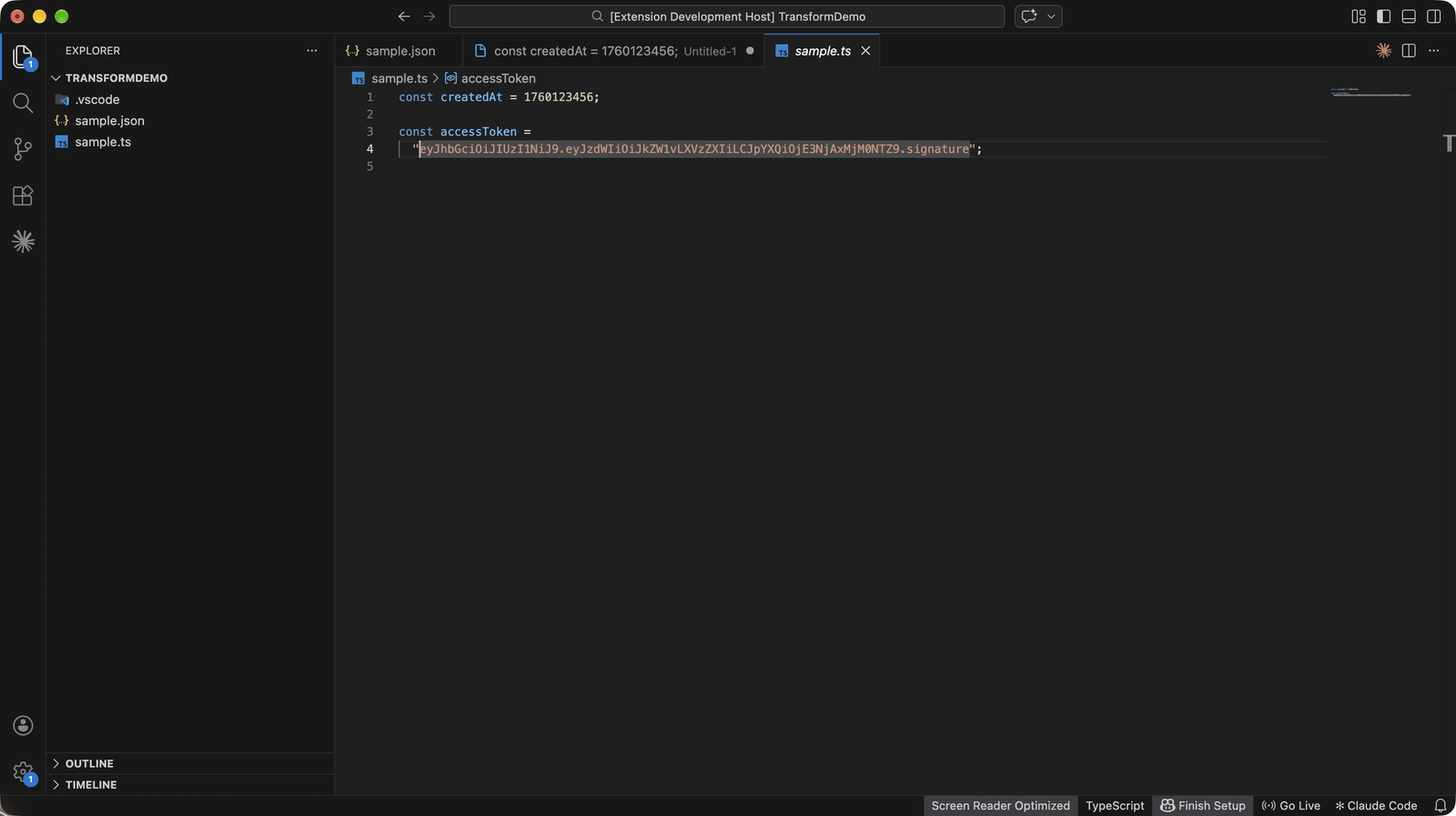Switch to the Untitled-1 tab
Image resolution: width=1456 pixels, height=816 pixels.
[x=614, y=51]
